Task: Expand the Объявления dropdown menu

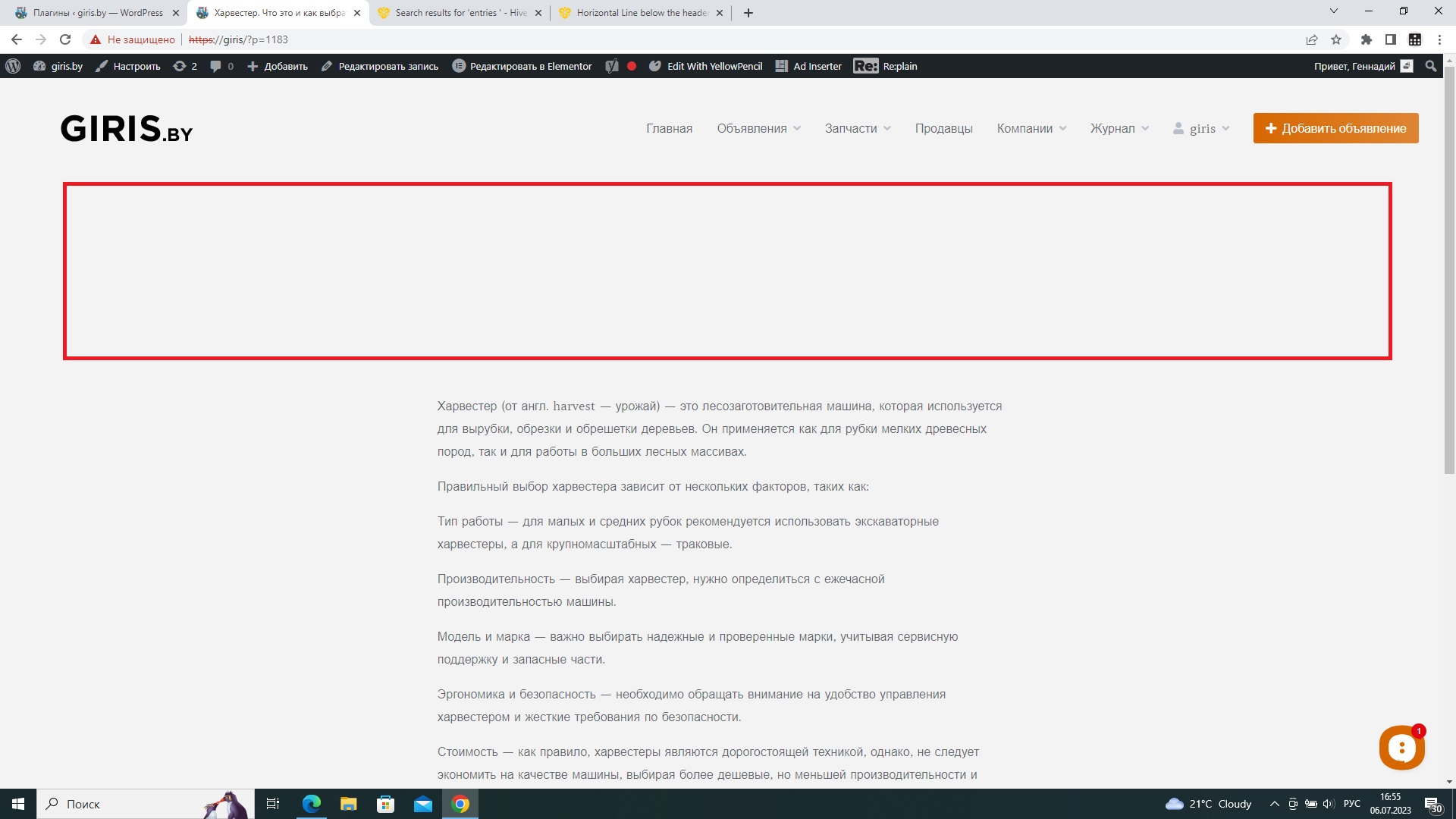Action: (758, 128)
